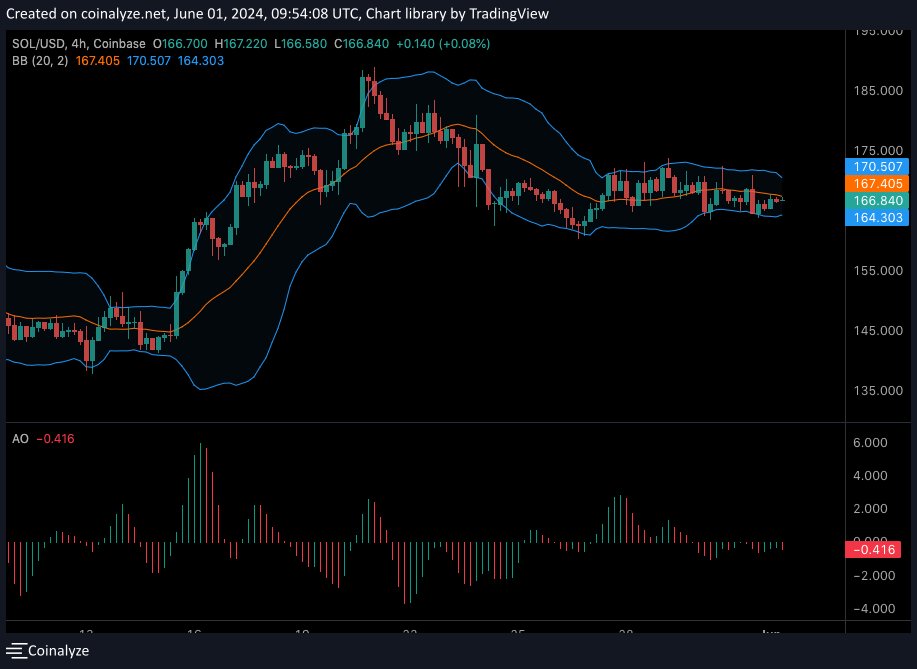The height and width of the screenshot is (669, 917).
Task: Select the SOL/USD, 4h, Coinbase legend title
Action: 77,44
